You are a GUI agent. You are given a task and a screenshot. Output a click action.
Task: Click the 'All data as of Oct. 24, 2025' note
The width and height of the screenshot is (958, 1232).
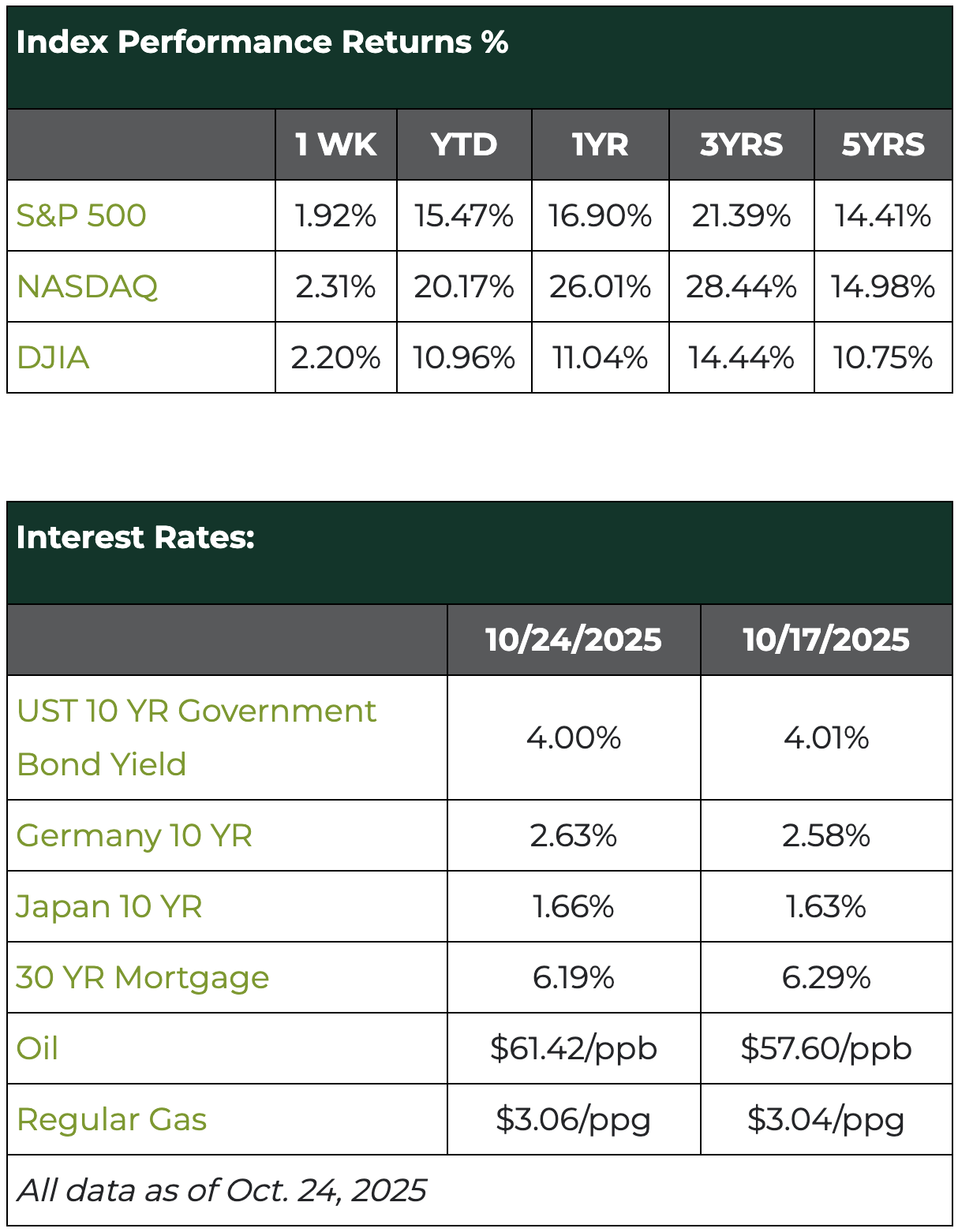221,1190
